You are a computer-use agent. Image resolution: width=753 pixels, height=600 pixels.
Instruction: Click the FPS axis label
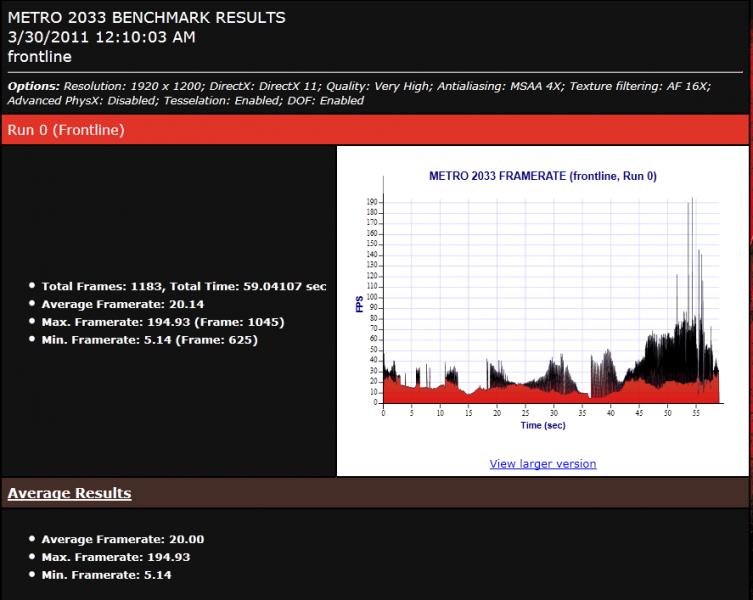359,304
